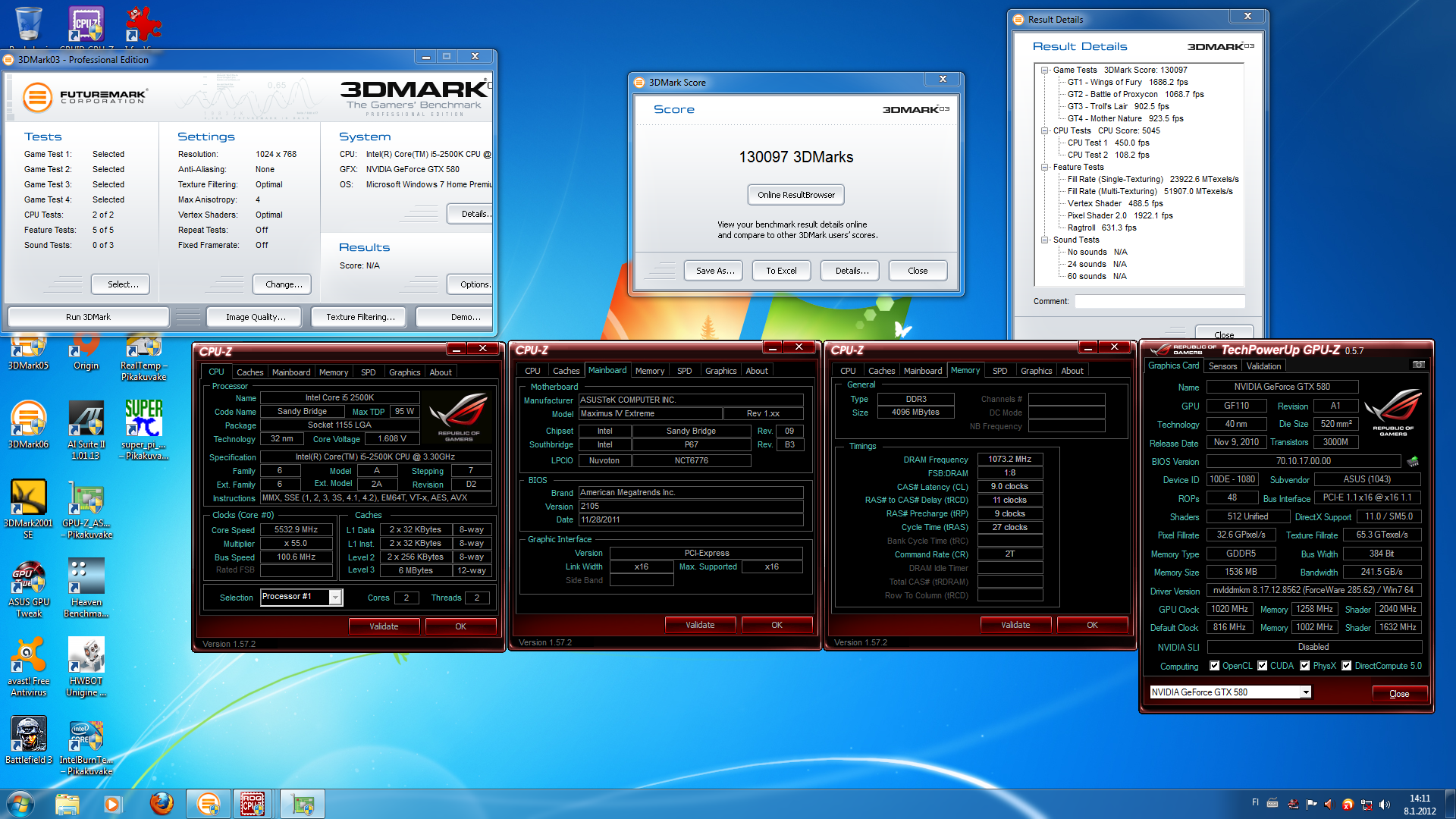
Task: Open SPD tab in the Mainboard CPU-Z window
Action: (684, 370)
